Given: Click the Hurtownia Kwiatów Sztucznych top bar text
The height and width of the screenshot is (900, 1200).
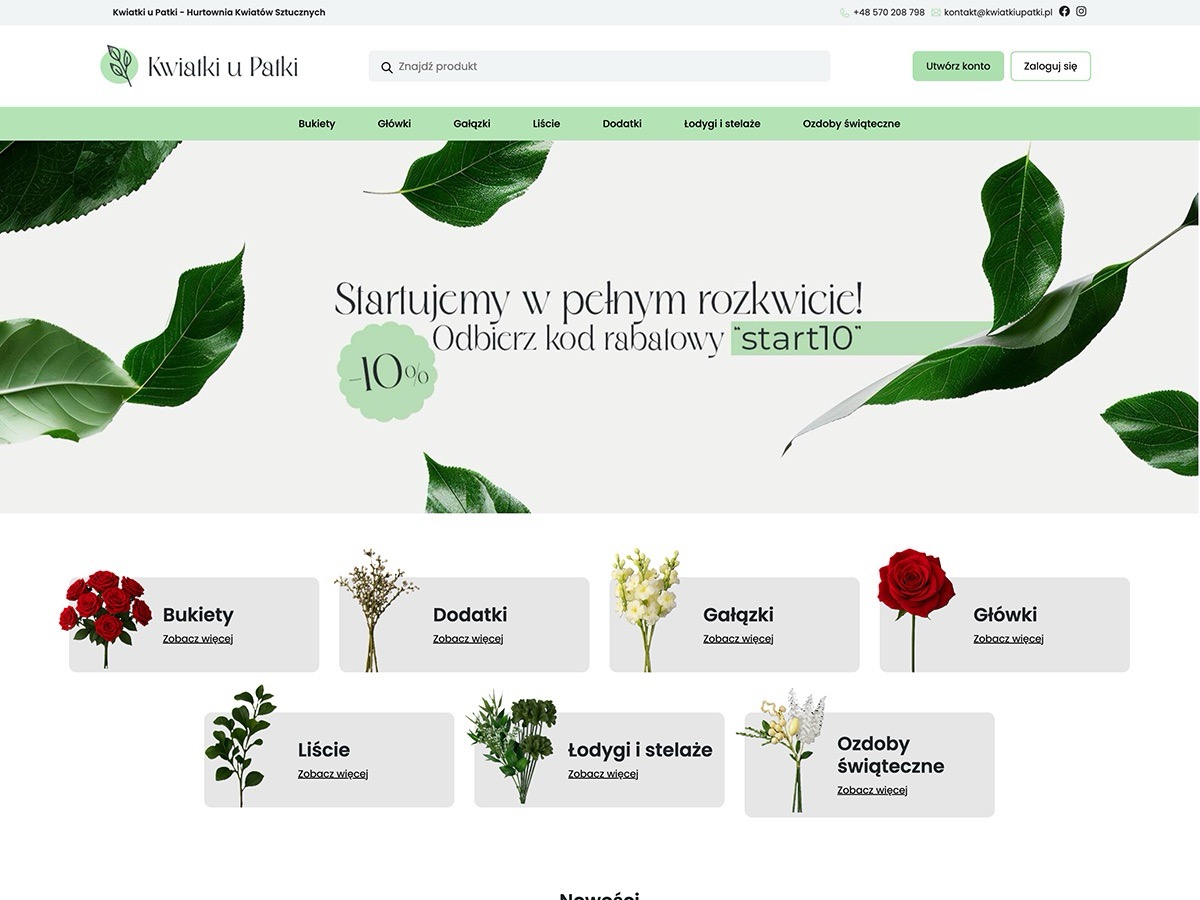Looking at the screenshot, I should pos(256,12).
